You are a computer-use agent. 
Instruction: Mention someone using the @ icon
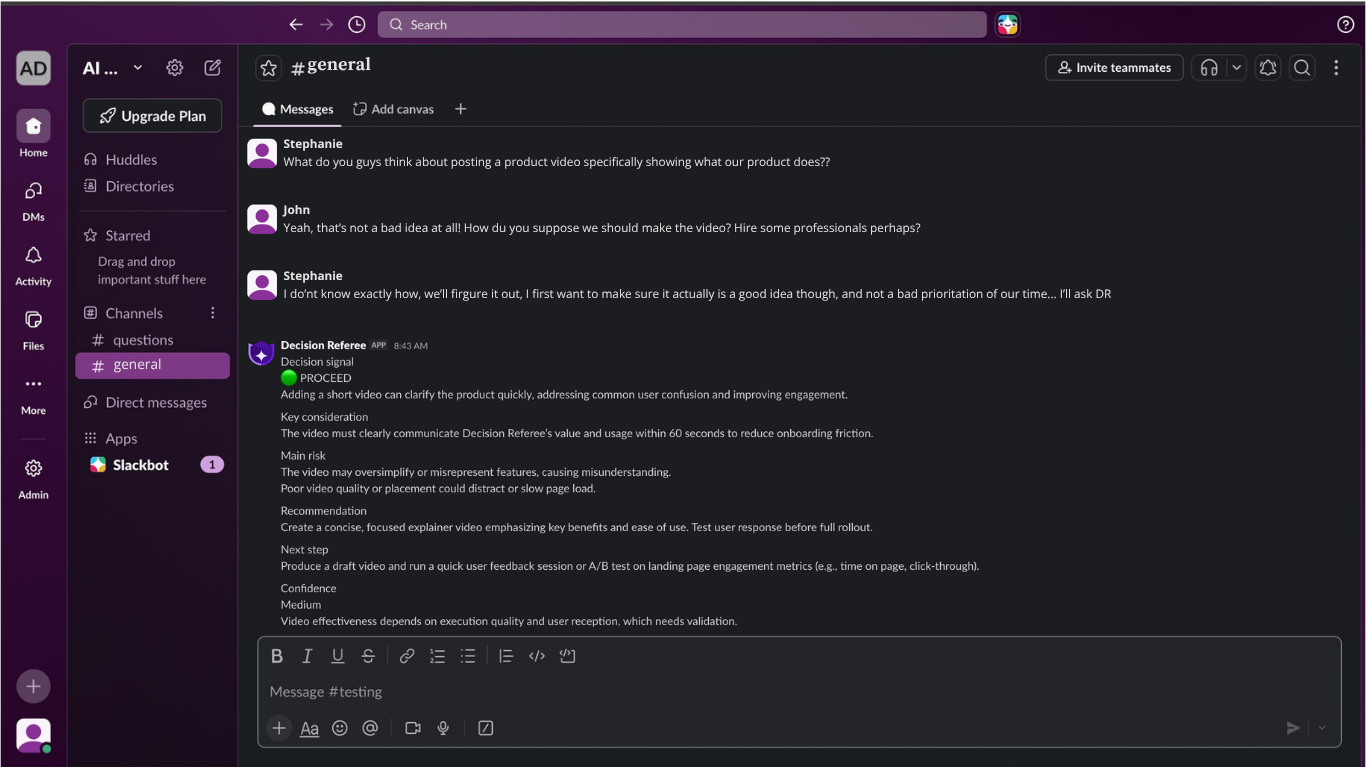370,728
